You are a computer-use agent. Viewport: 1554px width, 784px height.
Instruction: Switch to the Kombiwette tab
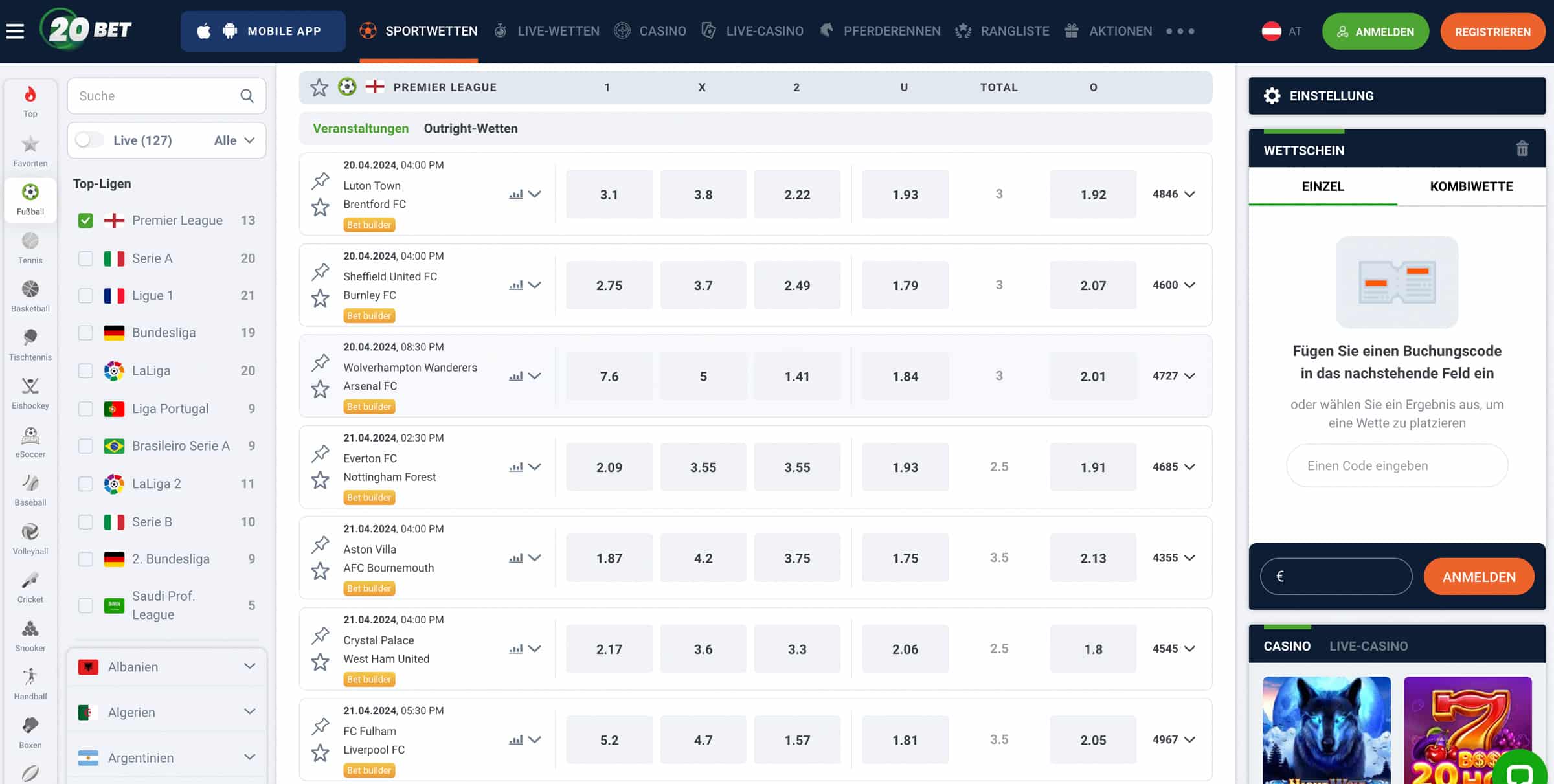[1471, 186]
